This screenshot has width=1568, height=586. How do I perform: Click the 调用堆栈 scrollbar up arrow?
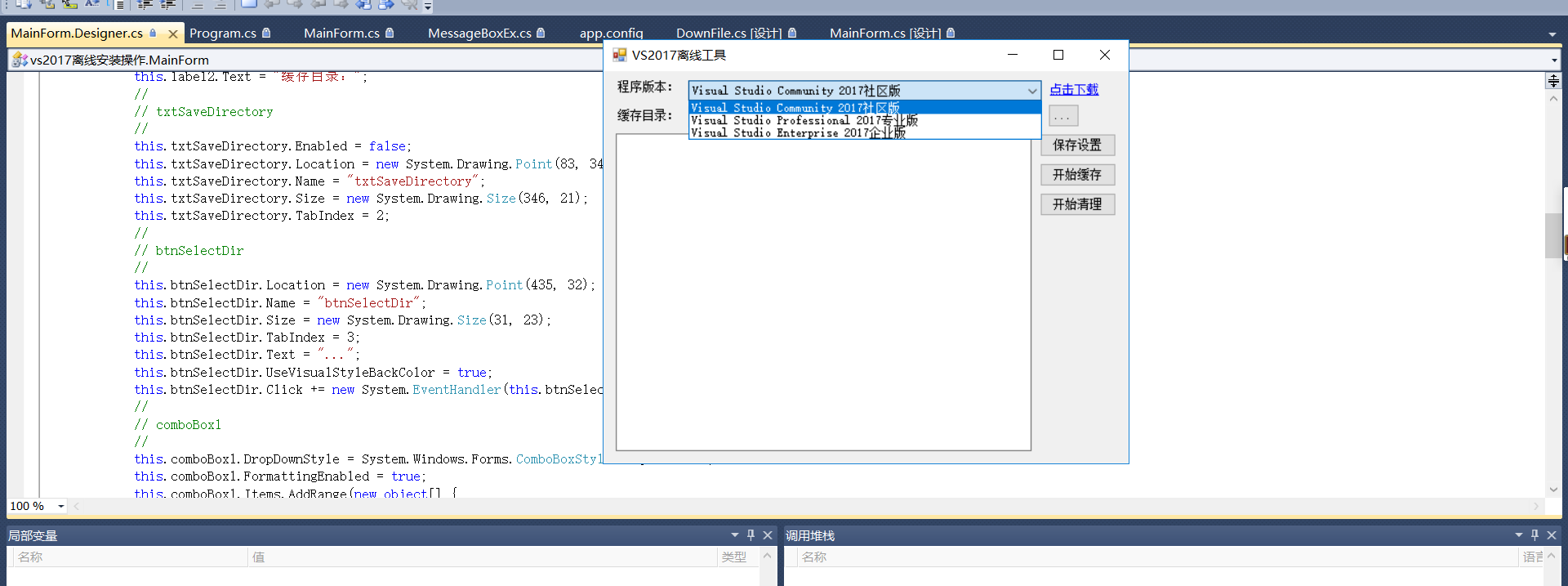1551,557
